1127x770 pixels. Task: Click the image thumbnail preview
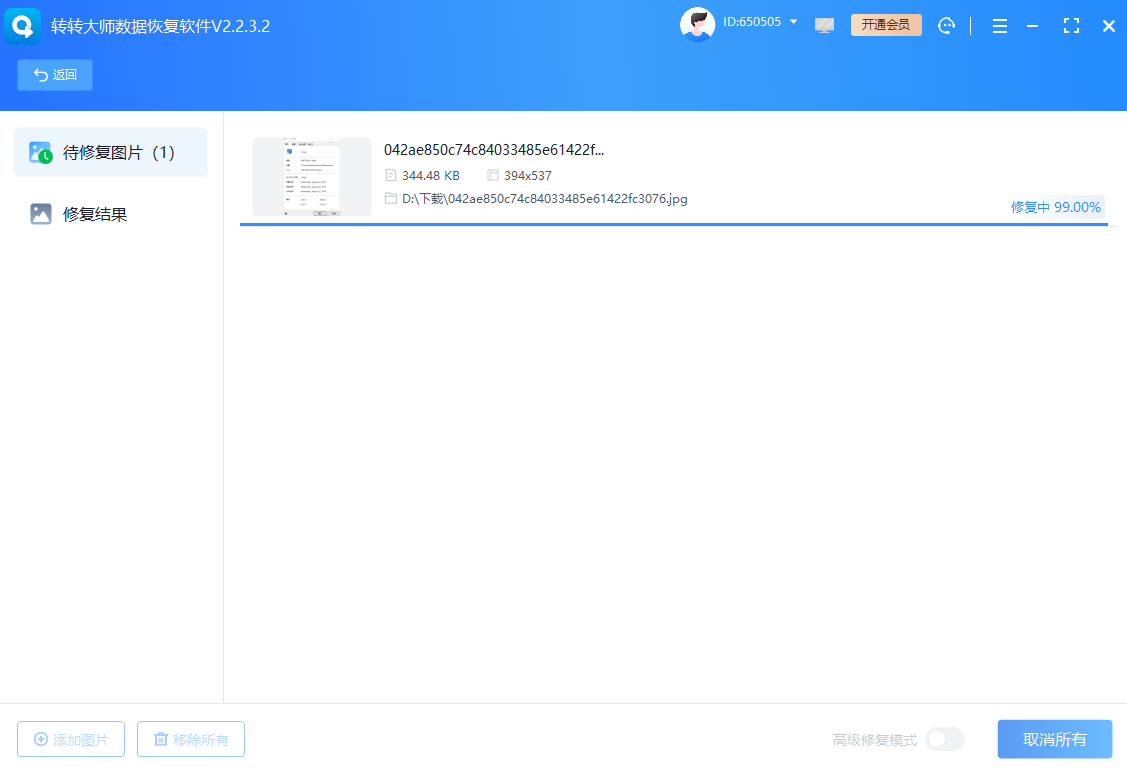311,177
